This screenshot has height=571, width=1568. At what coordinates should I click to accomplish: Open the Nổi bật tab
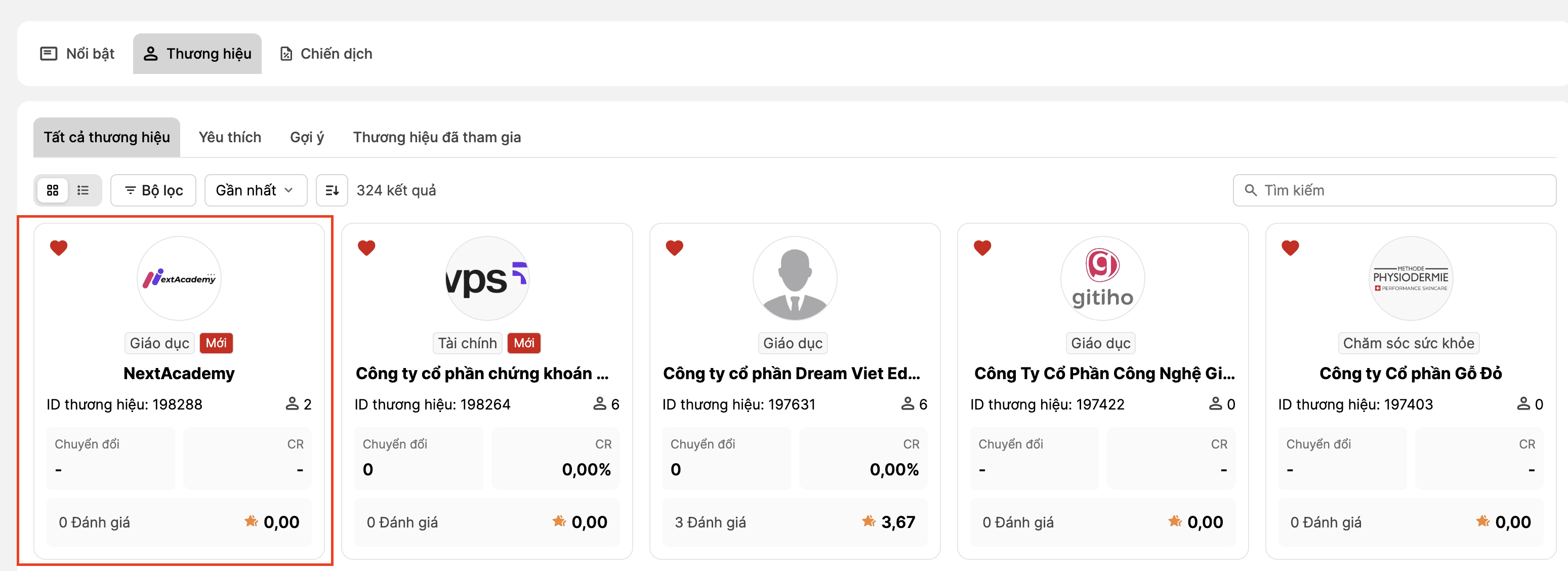pos(77,54)
